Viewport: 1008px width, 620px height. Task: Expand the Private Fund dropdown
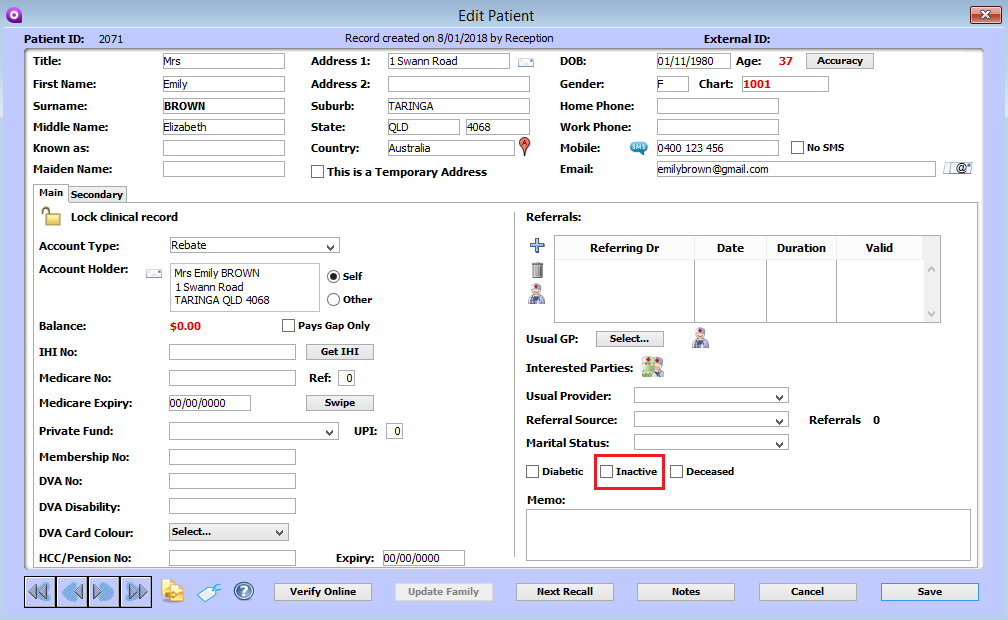click(x=254, y=431)
